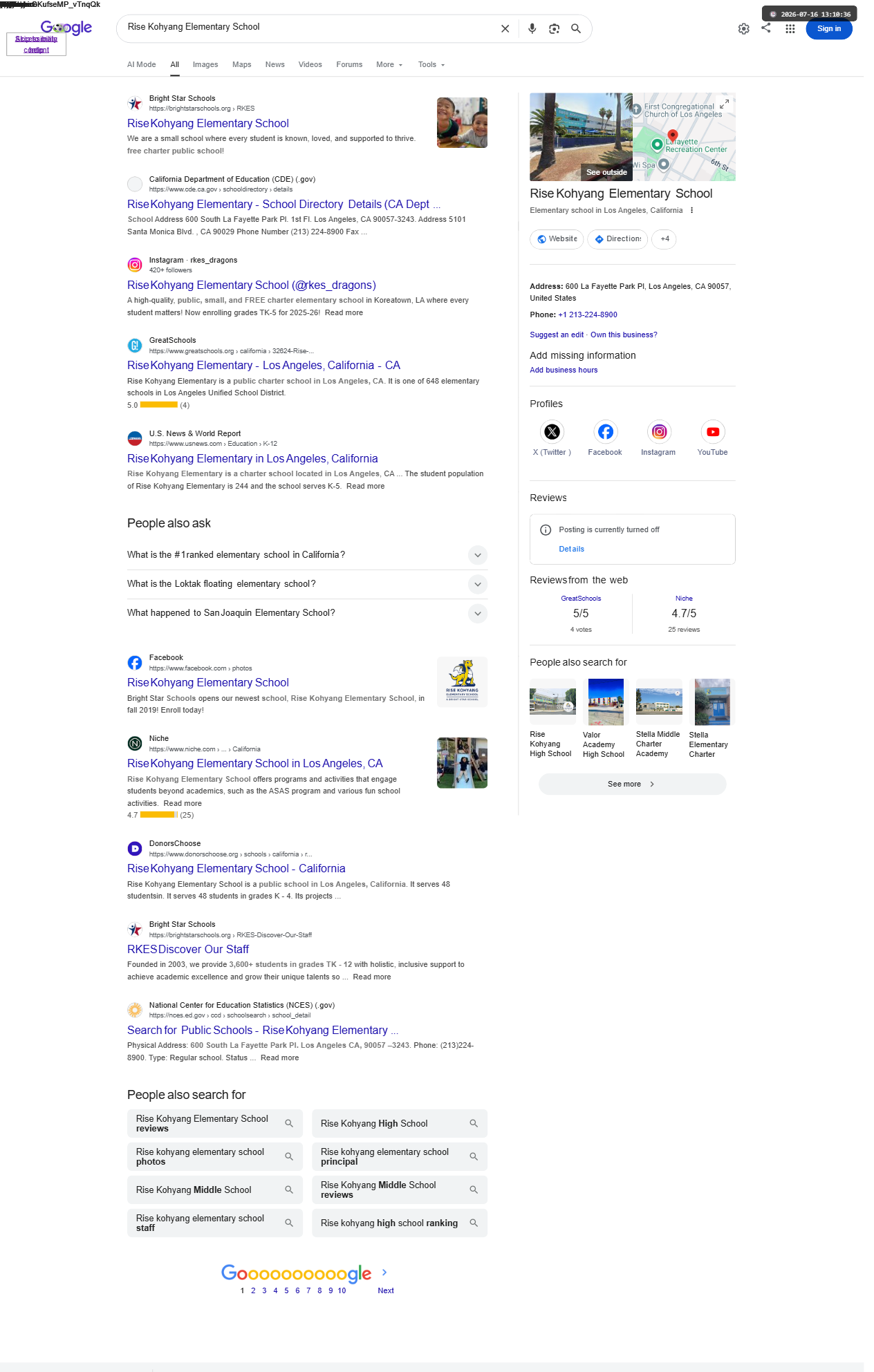Click the Valor Academy High School thumbnail
This screenshot has height=1372, width=874.
[x=606, y=702]
